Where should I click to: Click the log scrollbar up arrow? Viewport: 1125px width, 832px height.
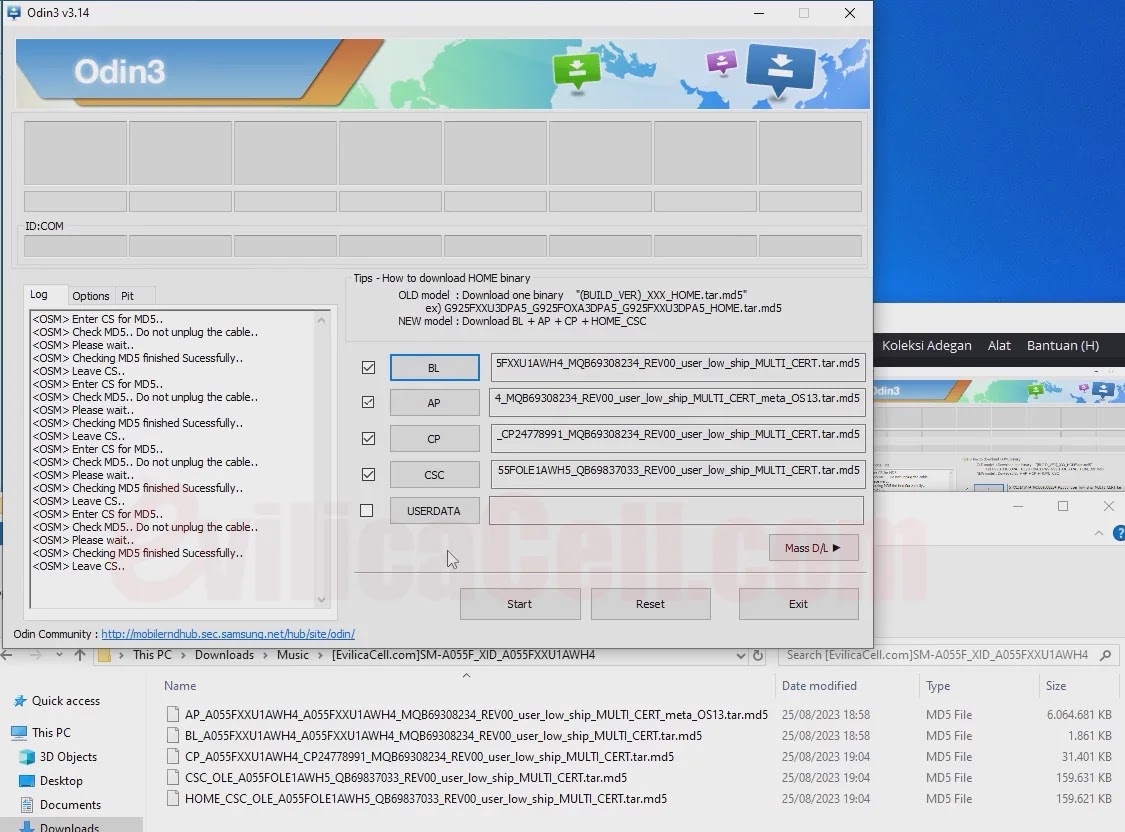pos(321,320)
